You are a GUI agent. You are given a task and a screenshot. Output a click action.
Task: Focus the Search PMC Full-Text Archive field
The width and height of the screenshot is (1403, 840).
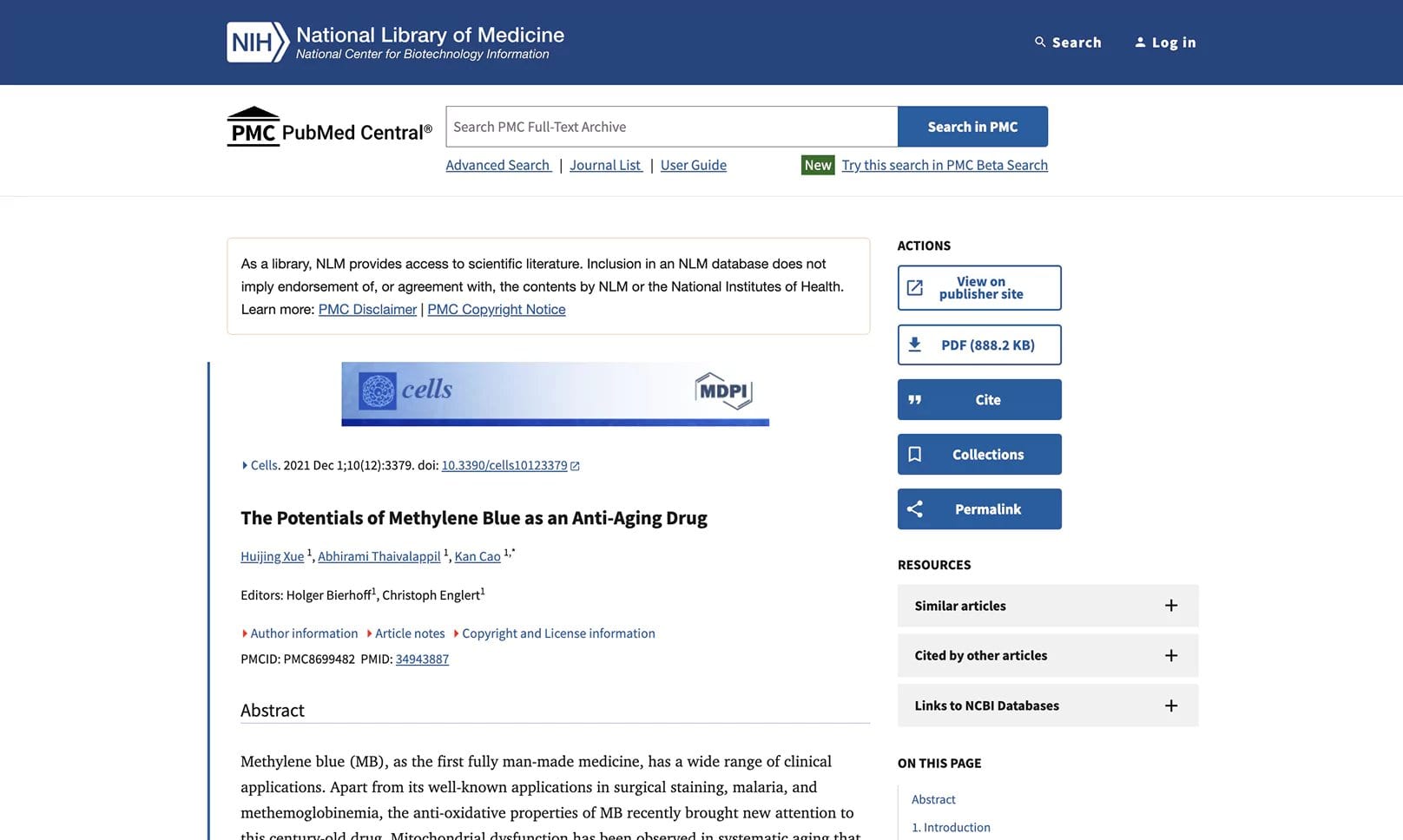(x=671, y=127)
